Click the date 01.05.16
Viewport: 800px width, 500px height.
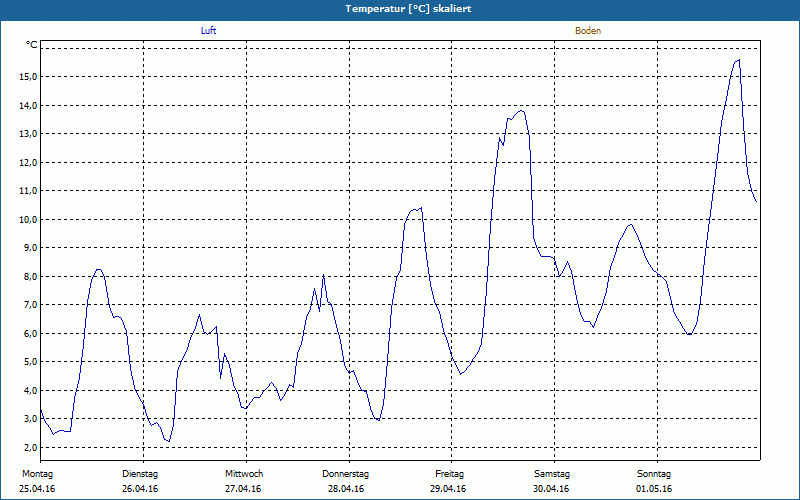coord(654,489)
